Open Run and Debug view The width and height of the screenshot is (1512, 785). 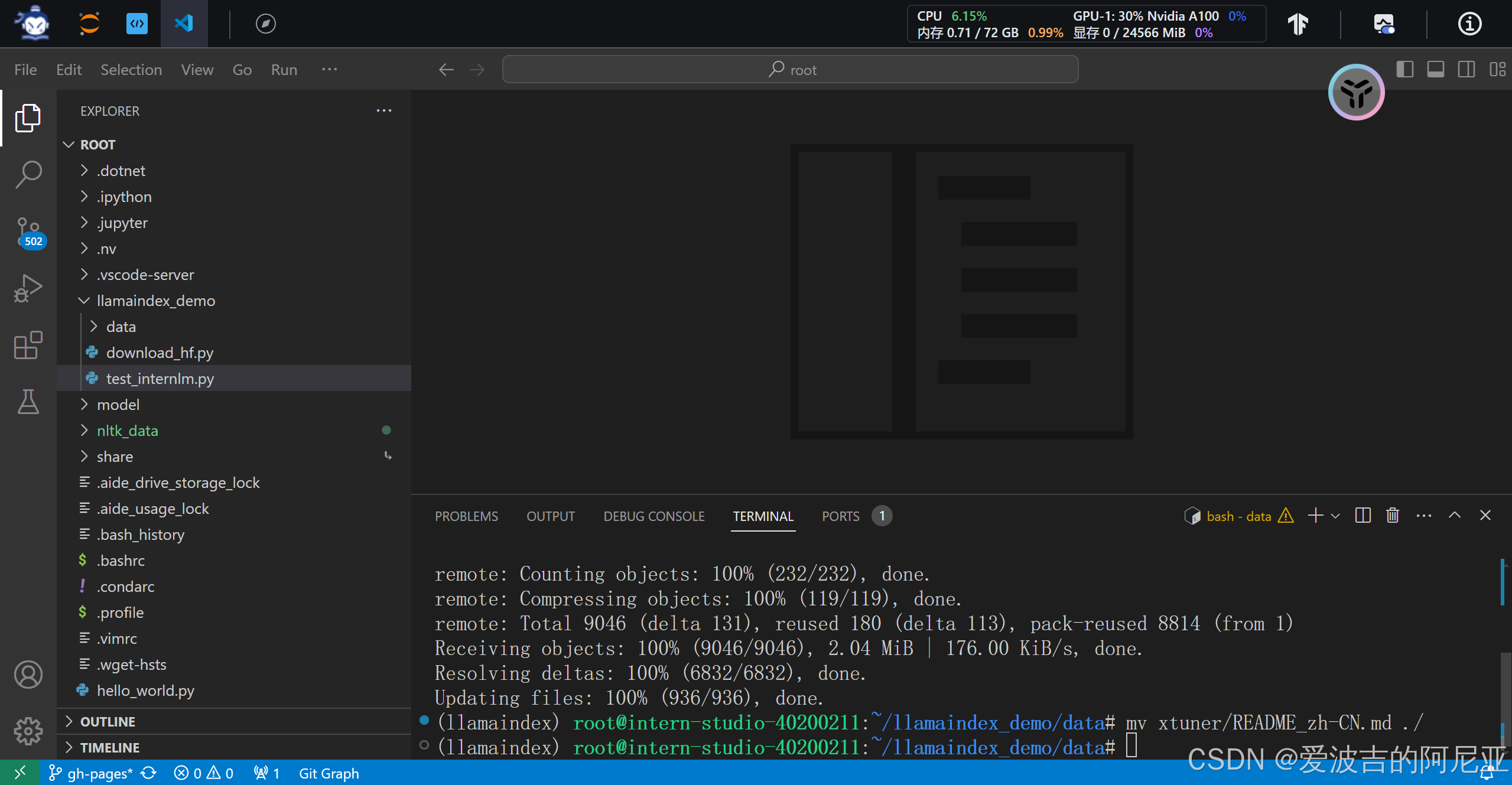coord(28,289)
